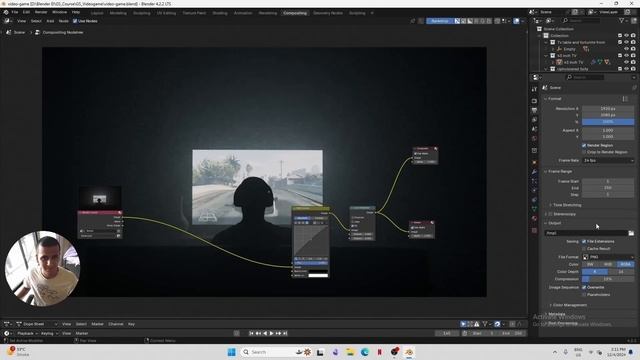Click render camera icon on Collection row
Image resolution: width=640 pixels, height=360 pixels.
point(633,36)
